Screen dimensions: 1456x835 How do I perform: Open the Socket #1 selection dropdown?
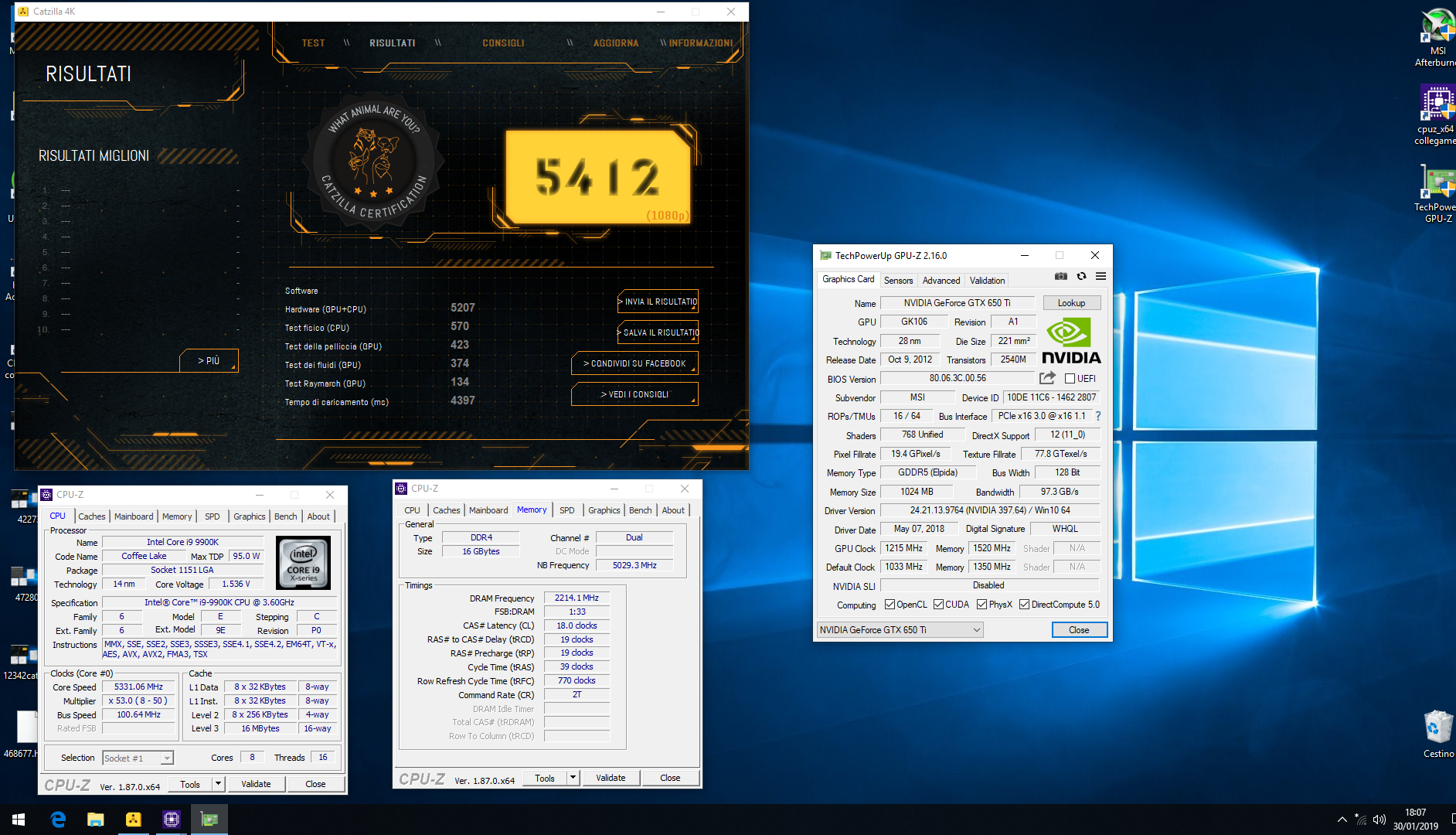pyautogui.click(x=138, y=758)
